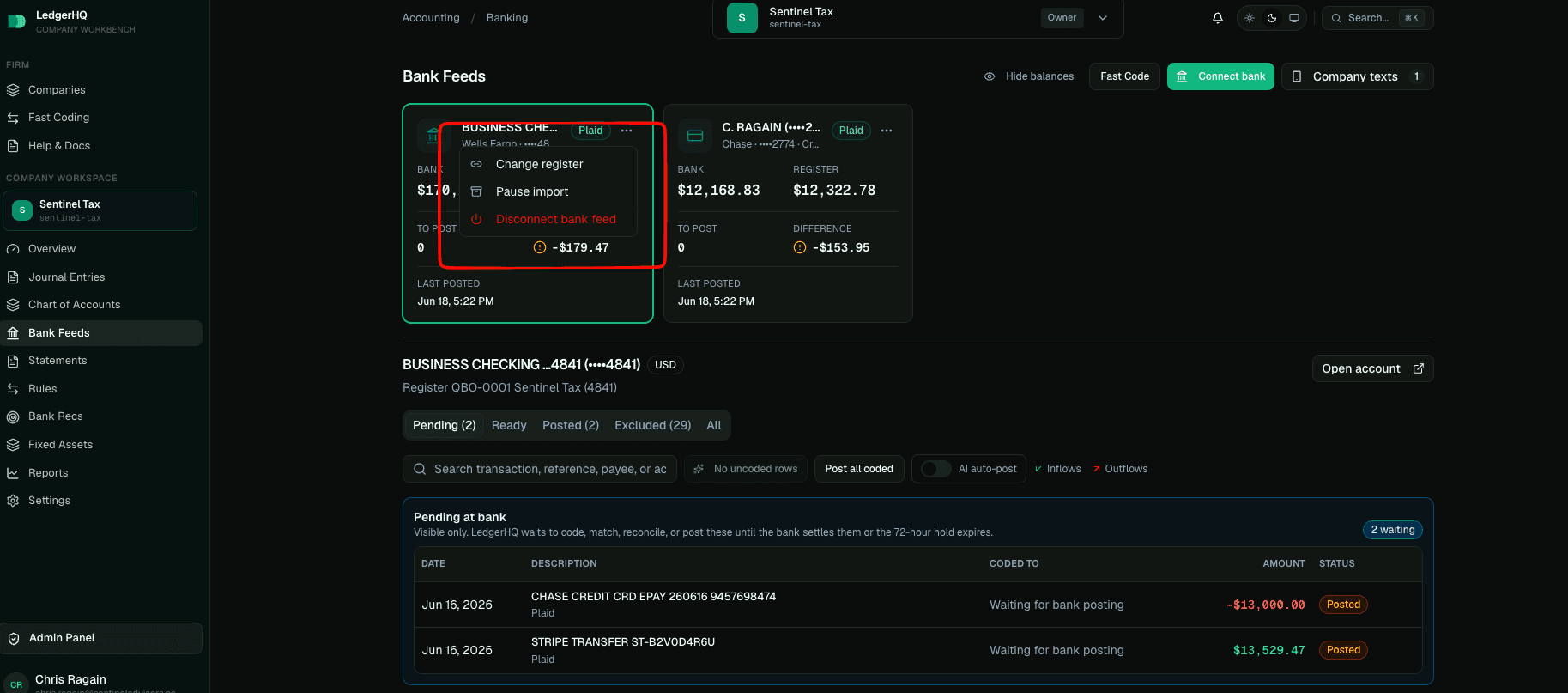This screenshot has height=693, width=1568.
Task: Filter by Outflows
Action: (x=1120, y=469)
